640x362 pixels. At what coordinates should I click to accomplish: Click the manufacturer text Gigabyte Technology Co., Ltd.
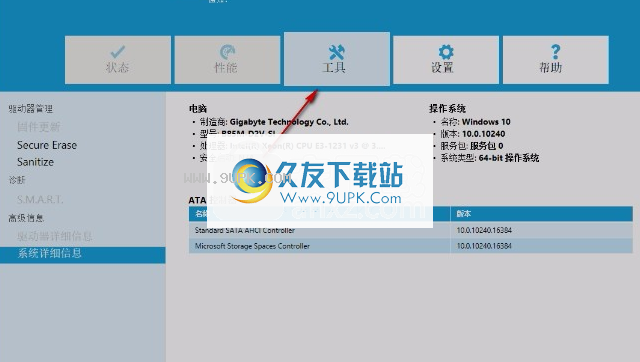[289, 122]
